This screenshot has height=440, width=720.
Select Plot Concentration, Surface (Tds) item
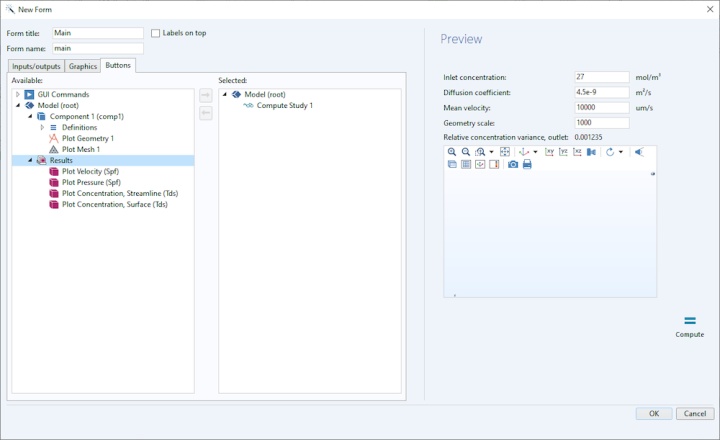115,205
